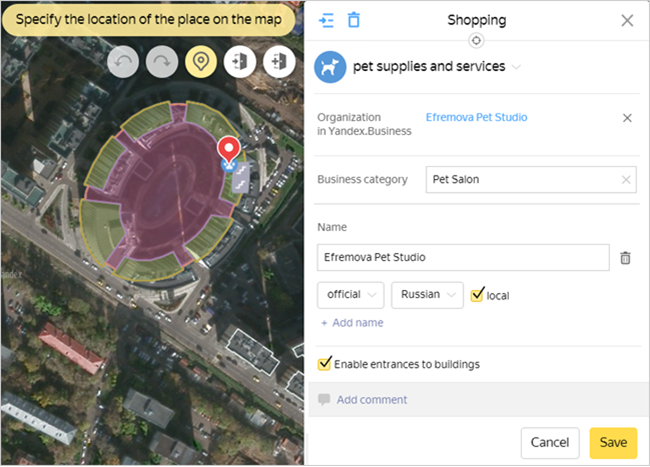Click the indent list icon in header
Screen dimensions: 650x467
pos(327,20)
